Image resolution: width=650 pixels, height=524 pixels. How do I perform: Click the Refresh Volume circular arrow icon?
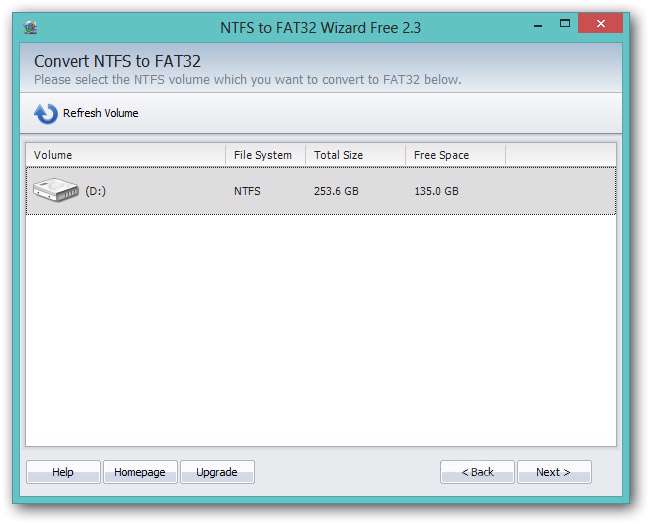pos(45,114)
